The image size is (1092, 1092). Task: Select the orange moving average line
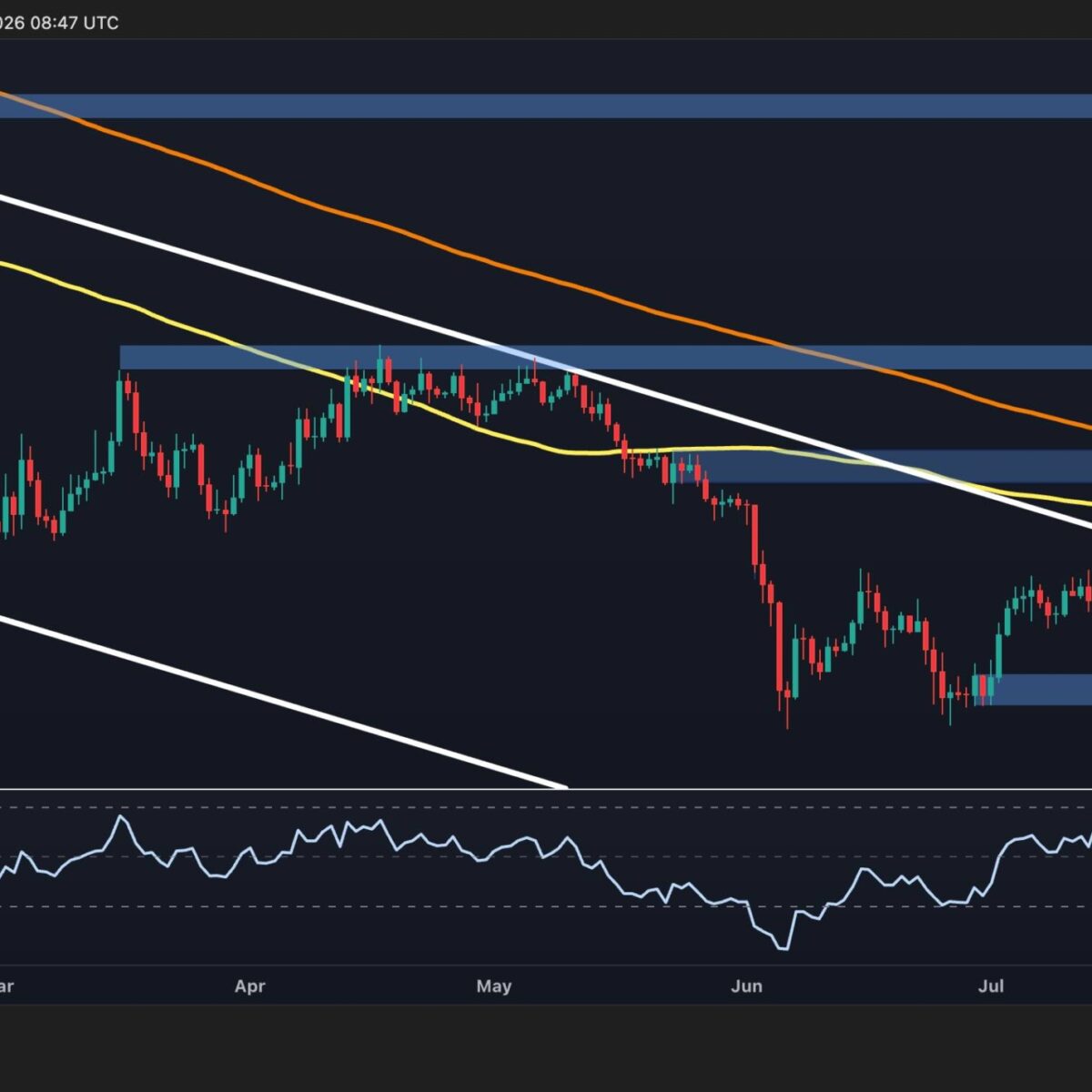[x=546, y=261]
